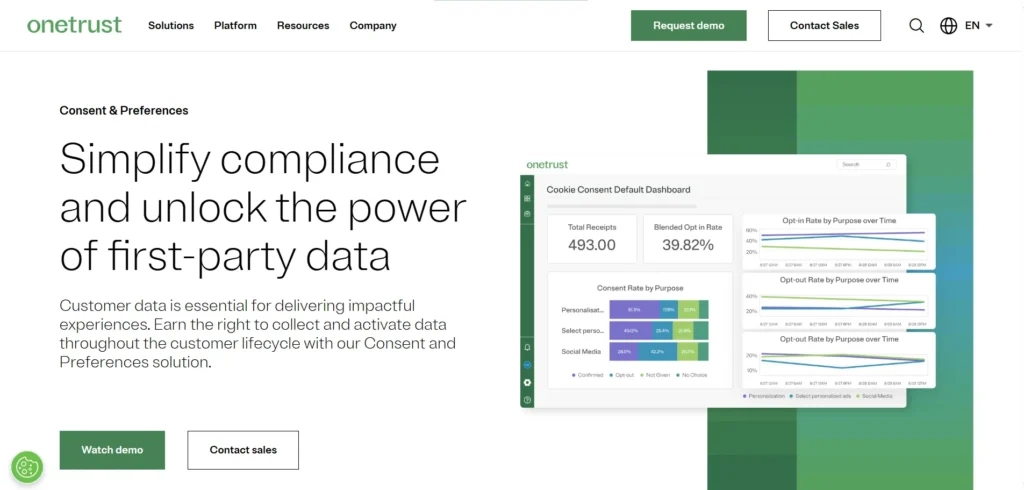
Task: Open the site search magnifier icon
Action: [916, 25]
